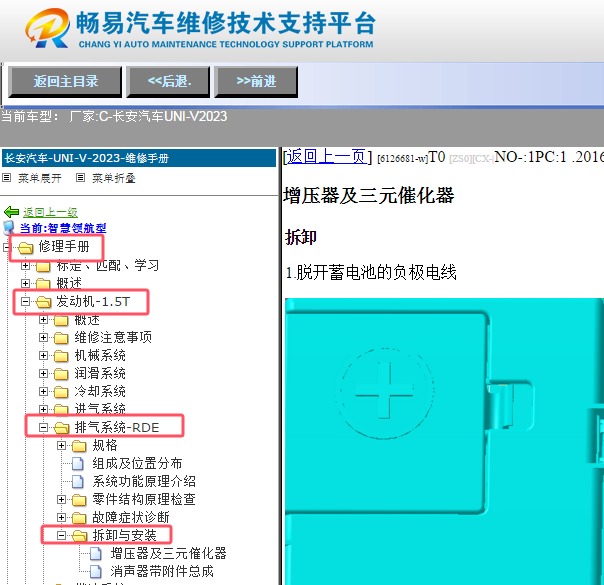Screen dimensions: 604x585
Task: Click the 菜单折叠 list icon
Action: pyautogui.click(x=80, y=178)
